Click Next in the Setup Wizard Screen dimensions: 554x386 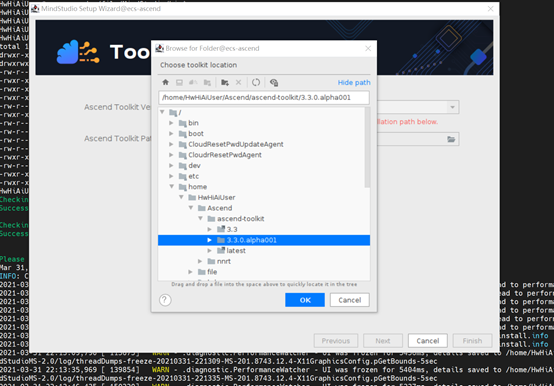(x=383, y=341)
